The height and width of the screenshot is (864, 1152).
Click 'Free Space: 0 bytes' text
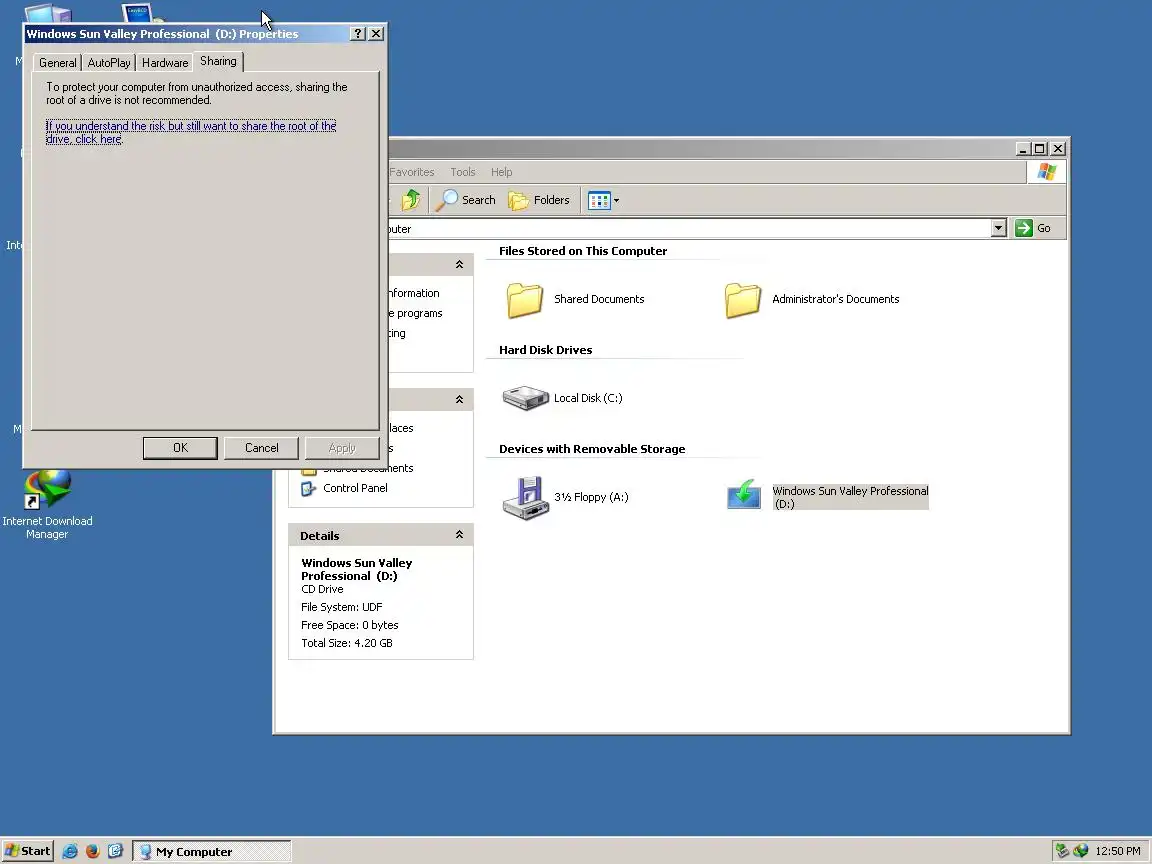350,625
